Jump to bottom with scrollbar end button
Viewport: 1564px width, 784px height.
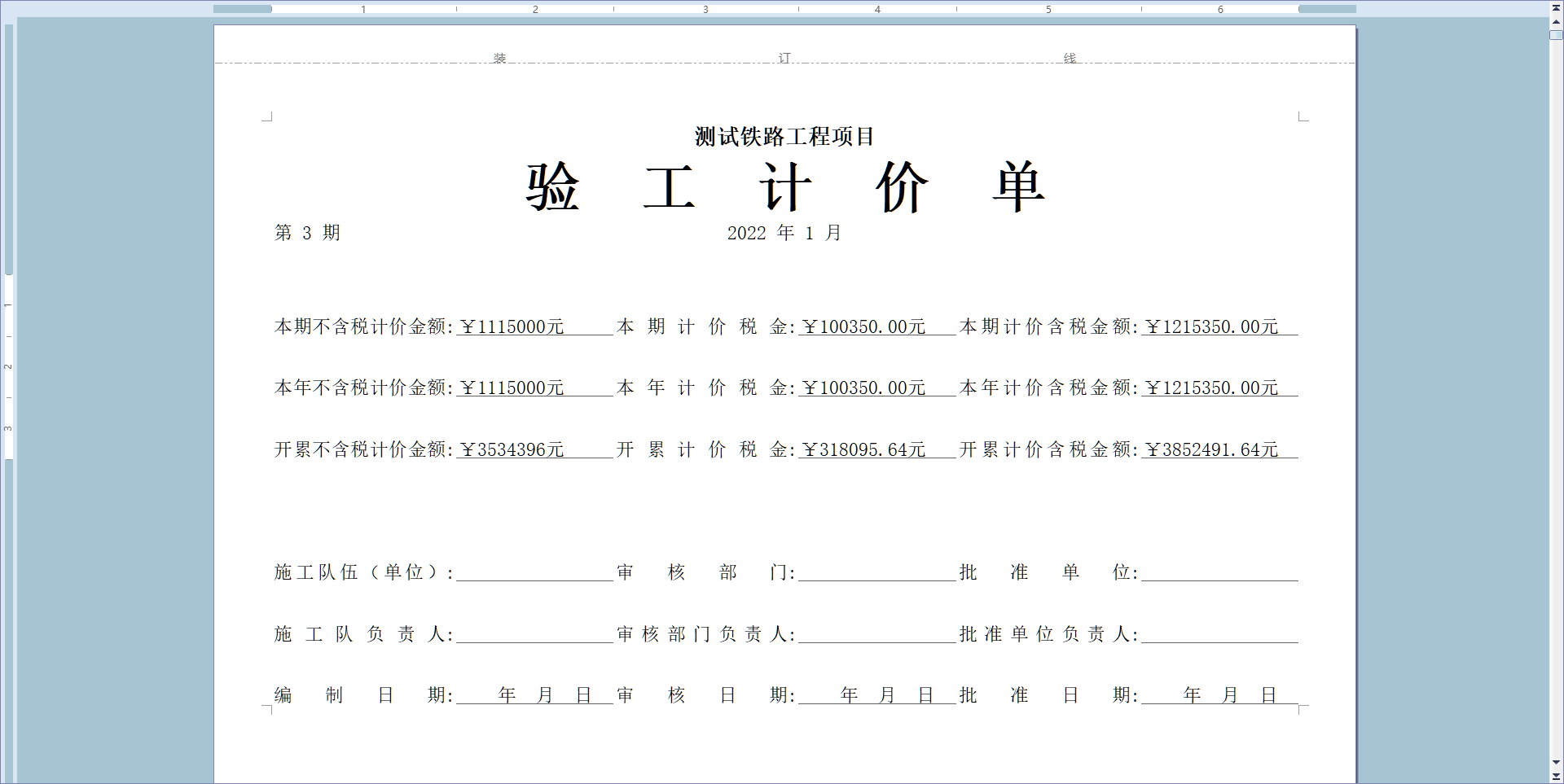pyautogui.click(x=1556, y=777)
